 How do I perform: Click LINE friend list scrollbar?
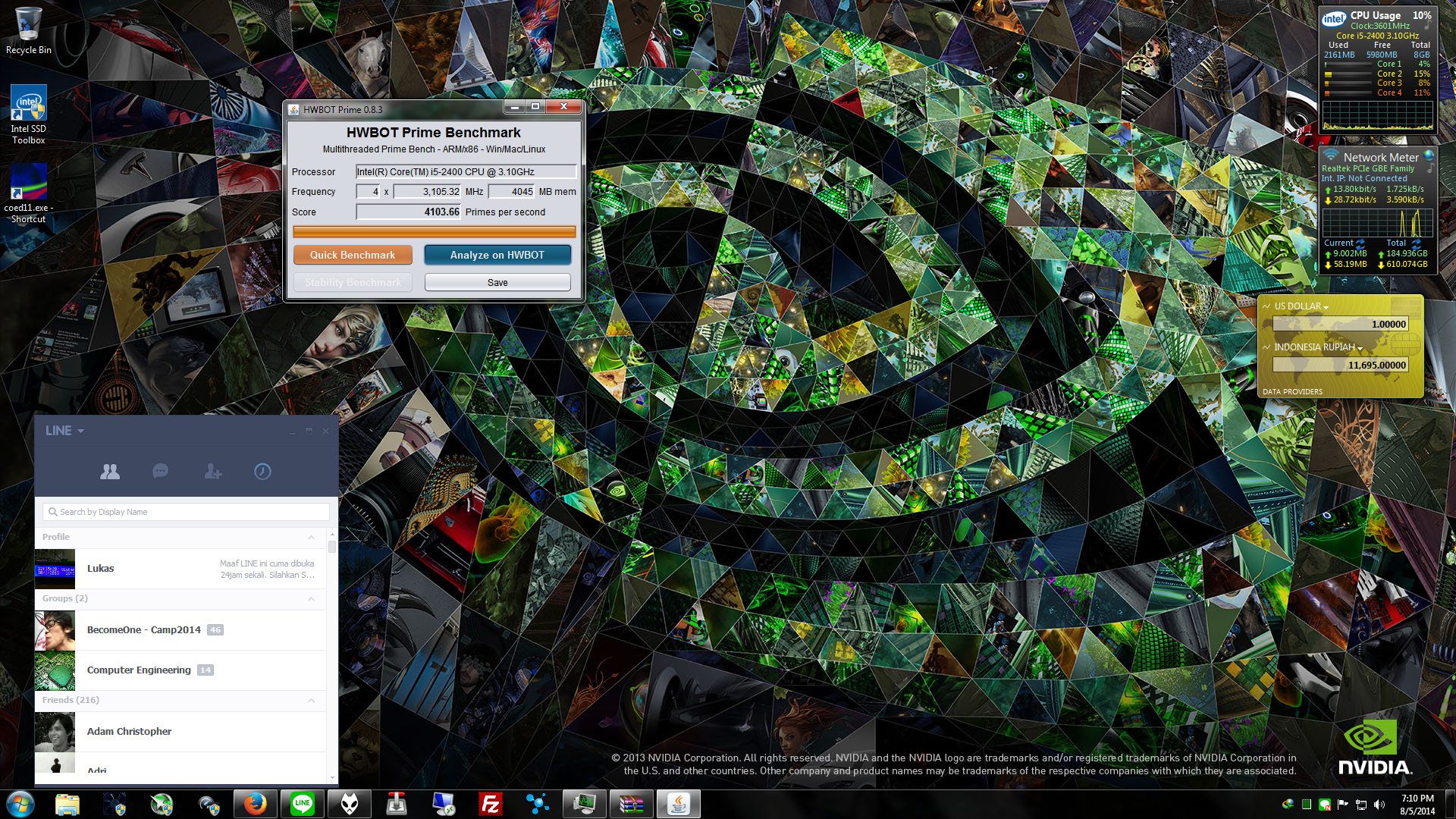point(332,546)
